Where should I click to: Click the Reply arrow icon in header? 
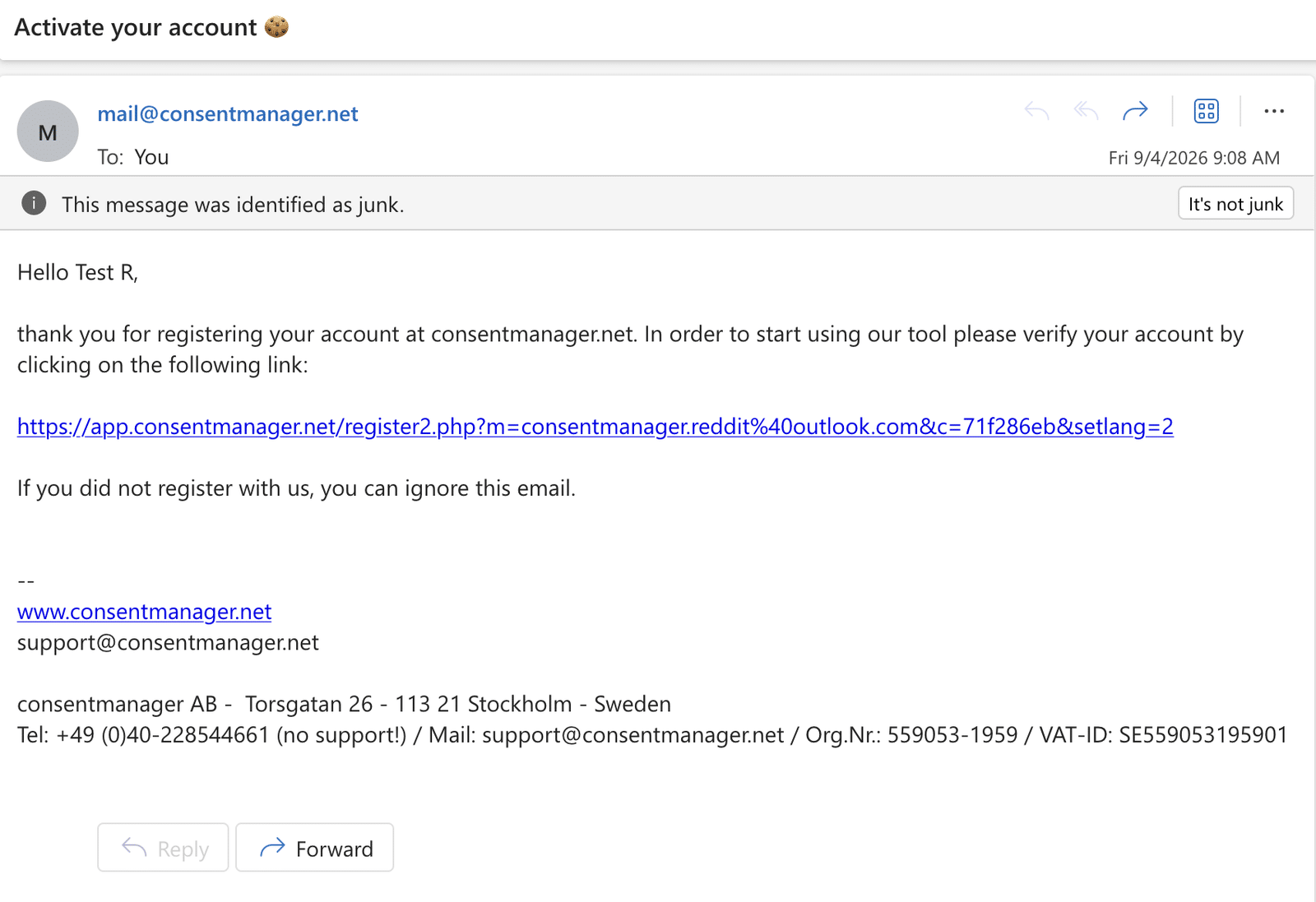click(1036, 111)
